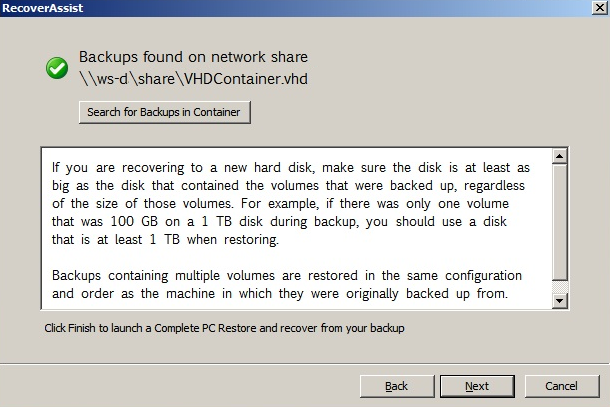Click the RecoverAssist title bar

296,8
